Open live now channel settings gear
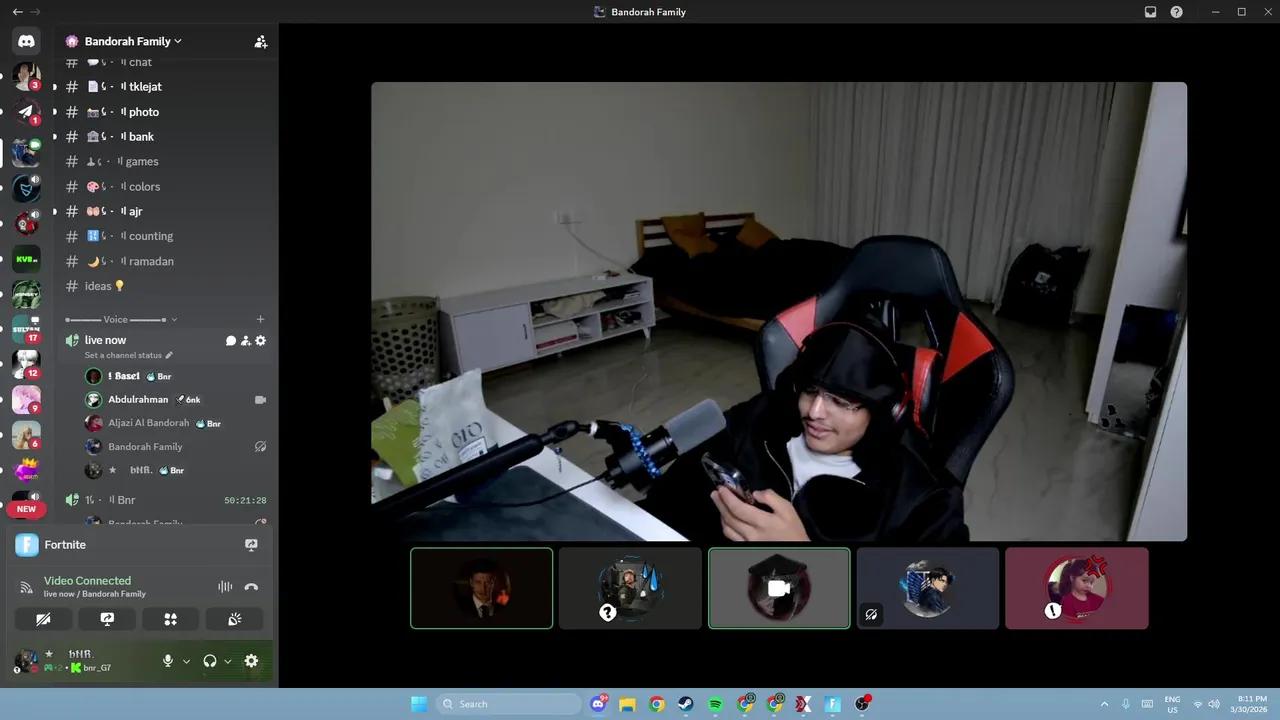Screen dimensions: 1280x720 coord(261,341)
